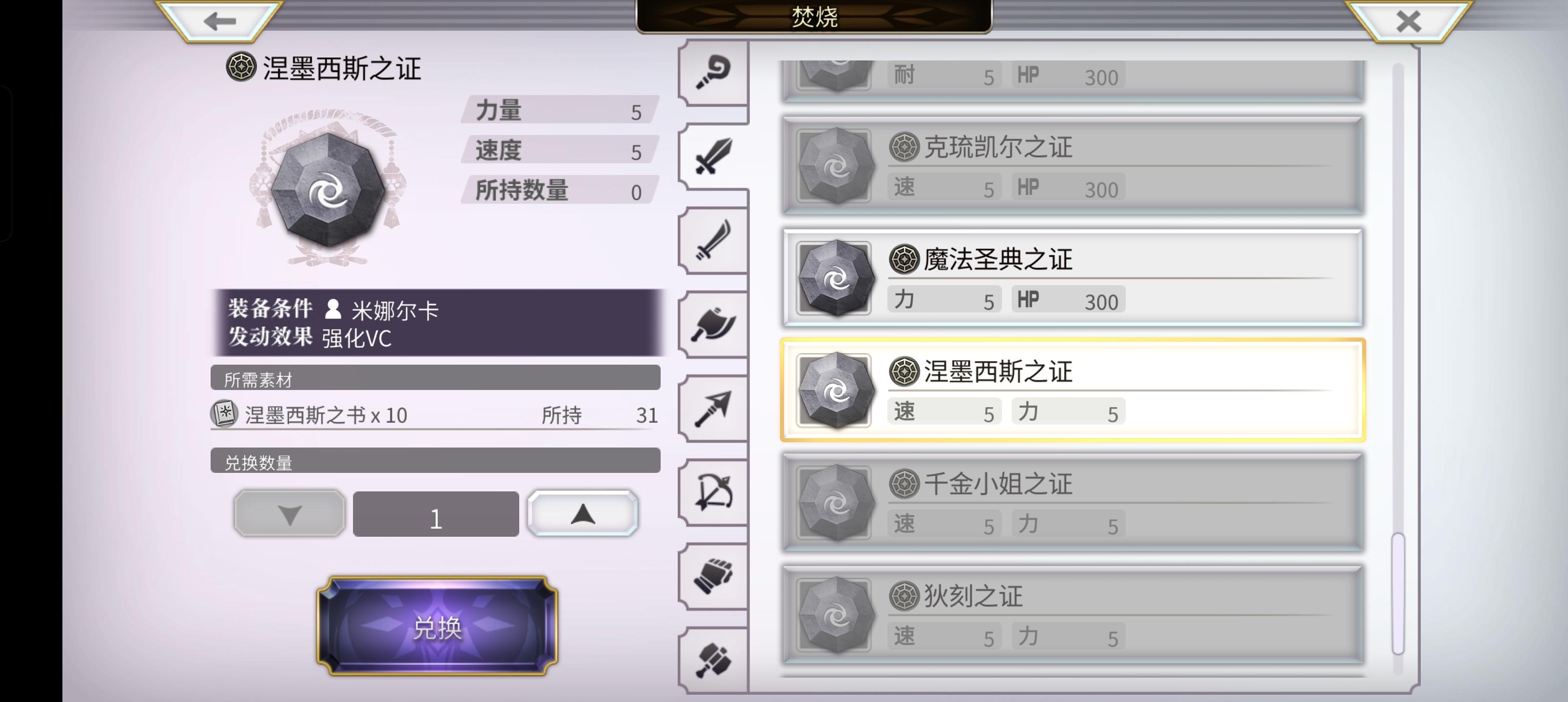
Task: Click the highlighted 涅墨西斯之证 entry
Action: tap(1073, 390)
